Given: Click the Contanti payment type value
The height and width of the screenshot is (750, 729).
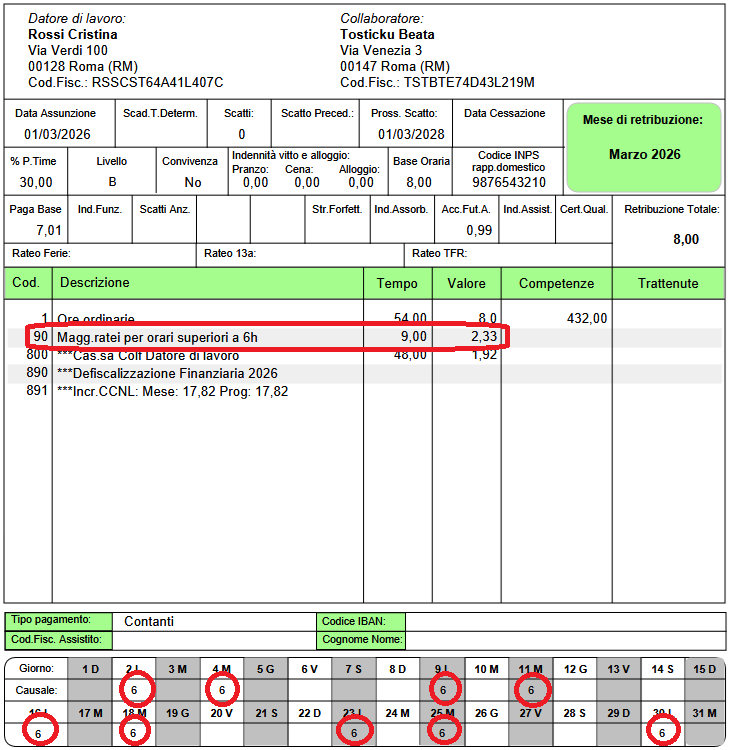Looking at the screenshot, I should (x=149, y=621).
